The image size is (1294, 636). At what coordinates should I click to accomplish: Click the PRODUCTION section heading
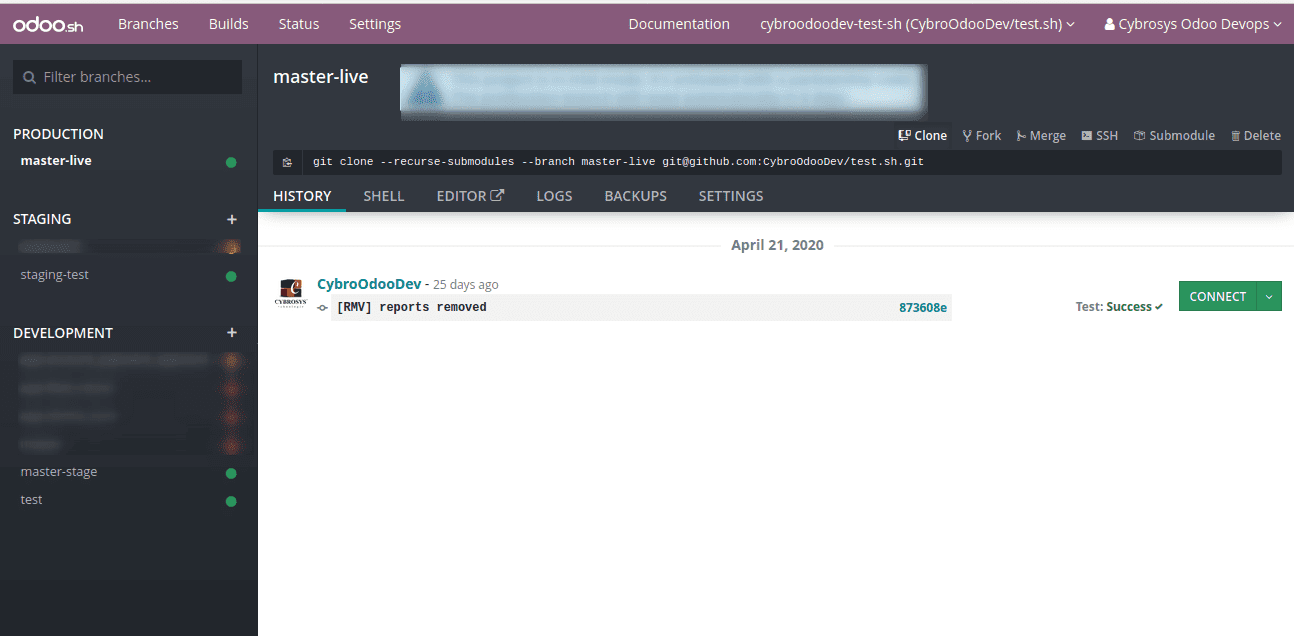coord(58,134)
